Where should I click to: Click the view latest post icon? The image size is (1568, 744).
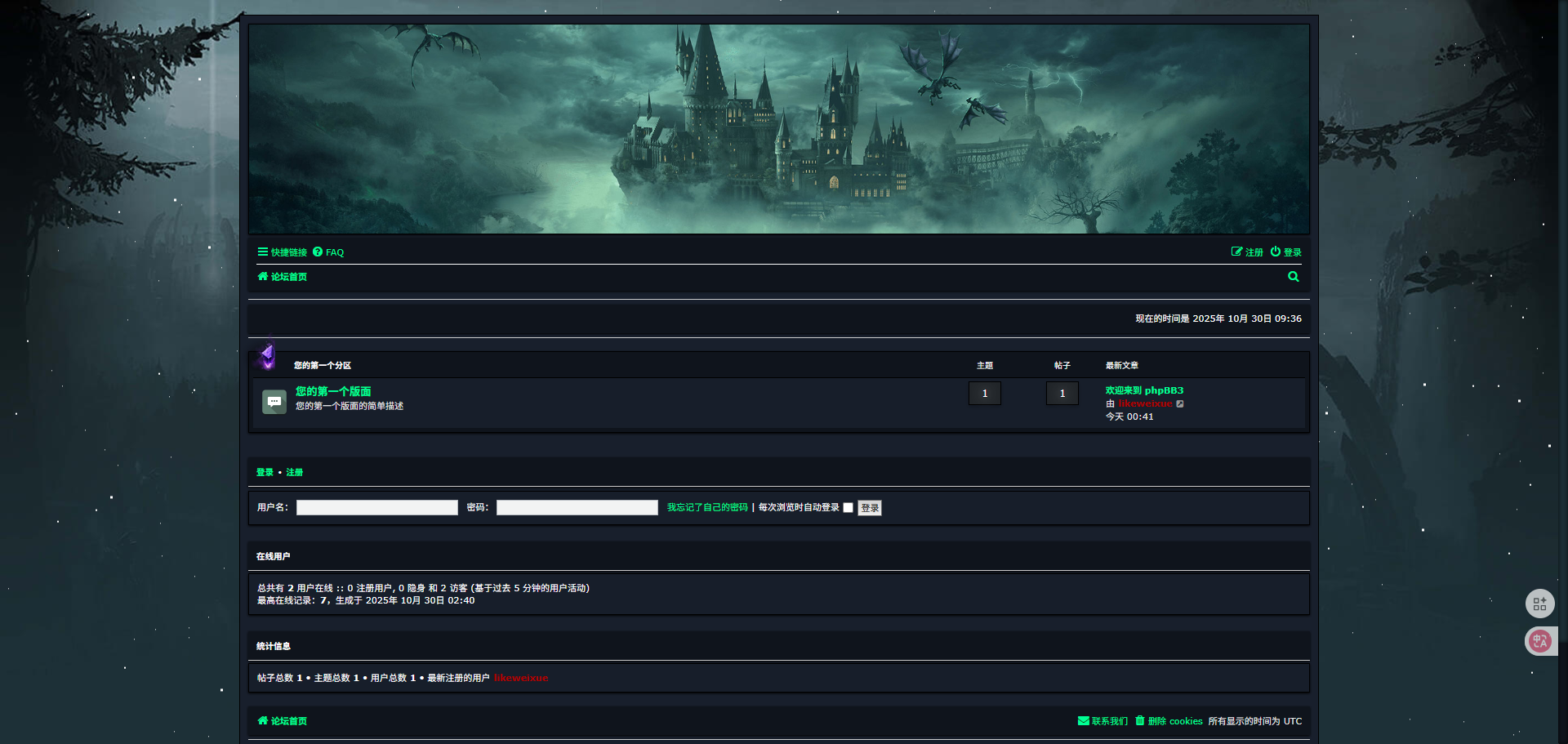[1179, 404]
